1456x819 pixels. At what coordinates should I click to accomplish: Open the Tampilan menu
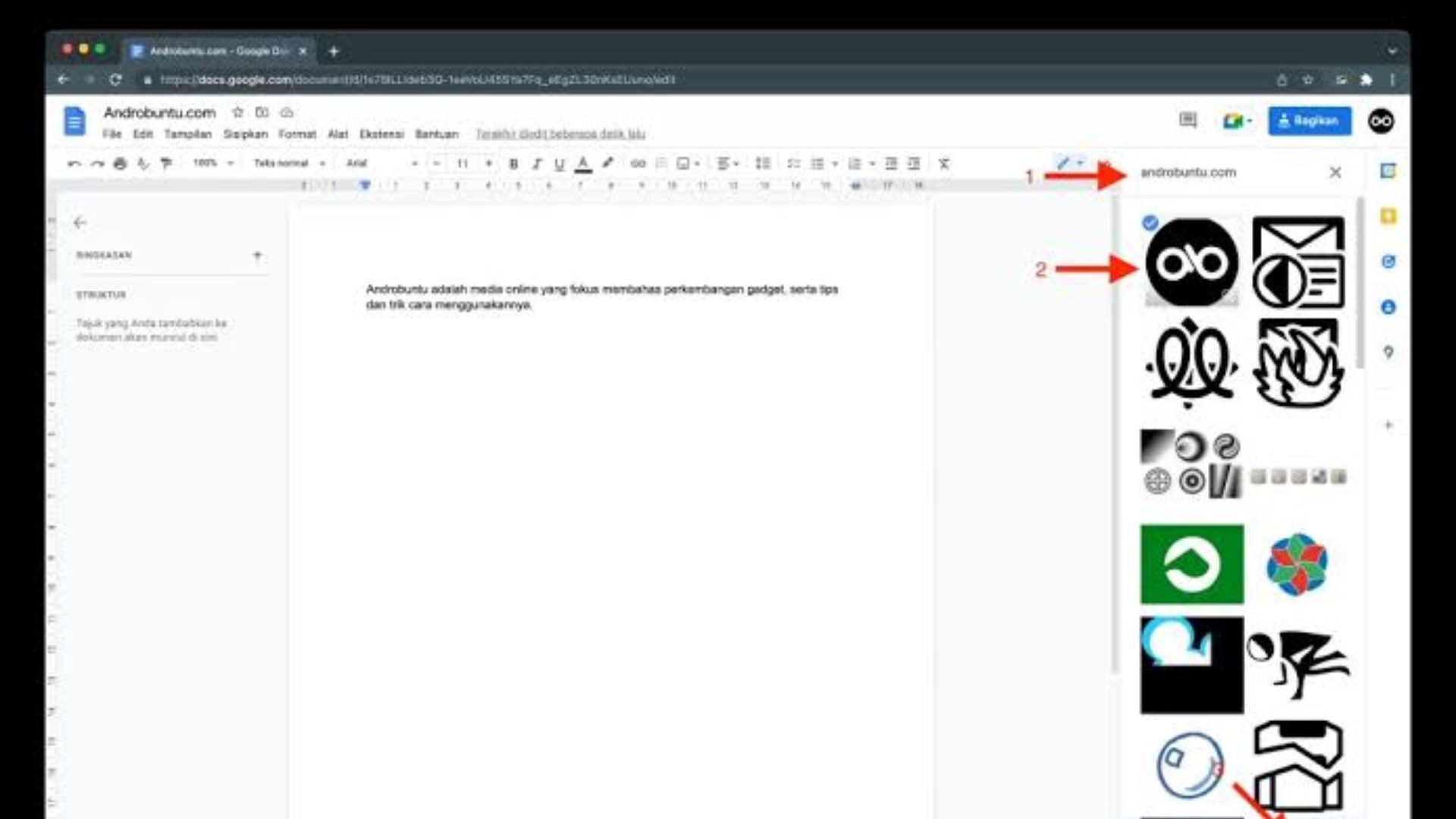tap(187, 134)
